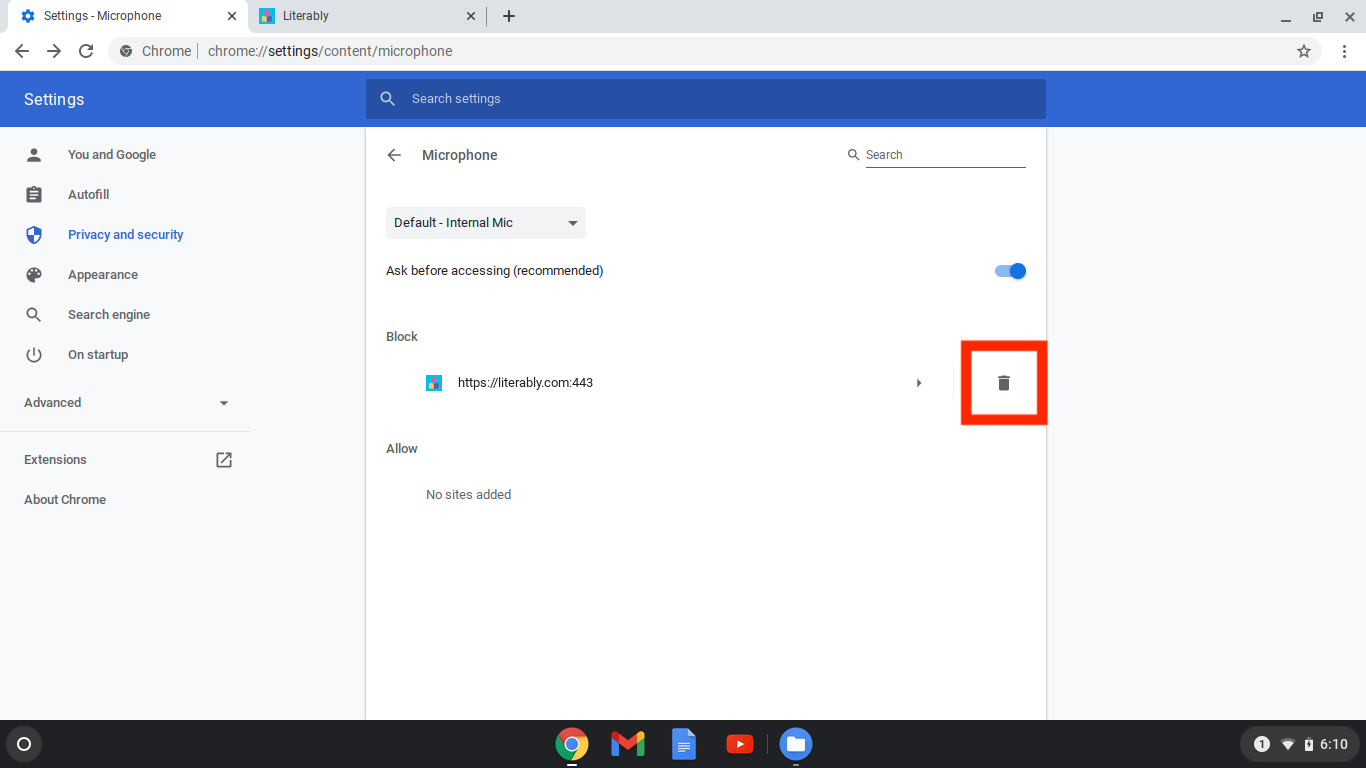Viewport: 1366px width, 768px height.
Task: Close the Settings - Microphone tab
Action: tap(232, 16)
